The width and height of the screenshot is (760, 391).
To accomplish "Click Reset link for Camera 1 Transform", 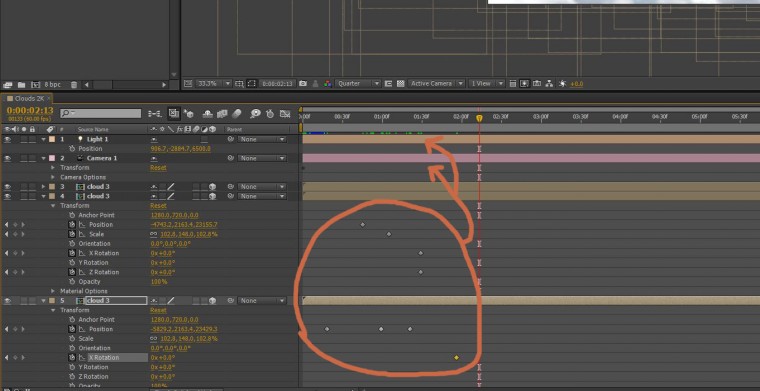I will click(x=158, y=168).
